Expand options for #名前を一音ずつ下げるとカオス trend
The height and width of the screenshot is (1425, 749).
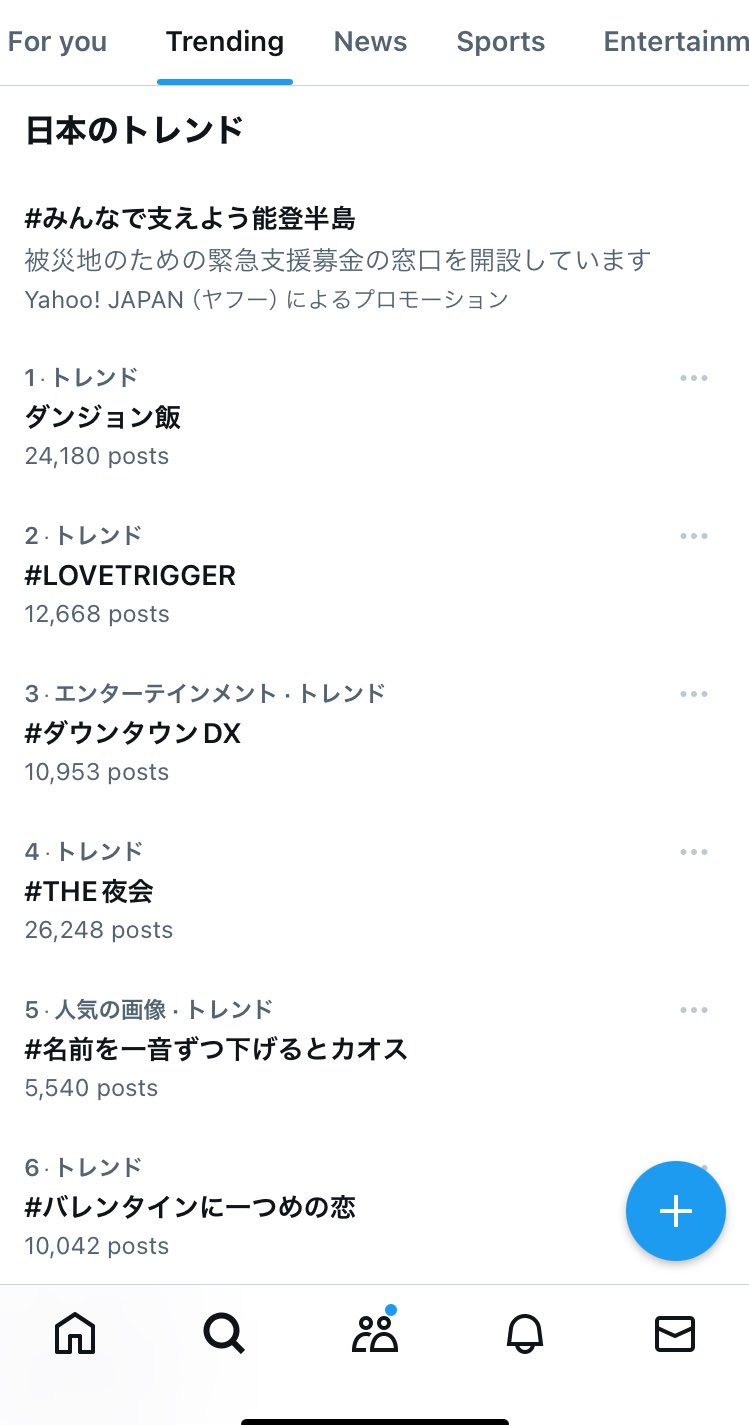(693, 1010)
